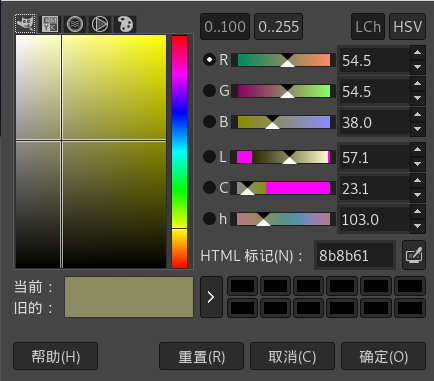Increase C chroma value up arrow
This screenshot has height=381, width=434.
(417, 181)
